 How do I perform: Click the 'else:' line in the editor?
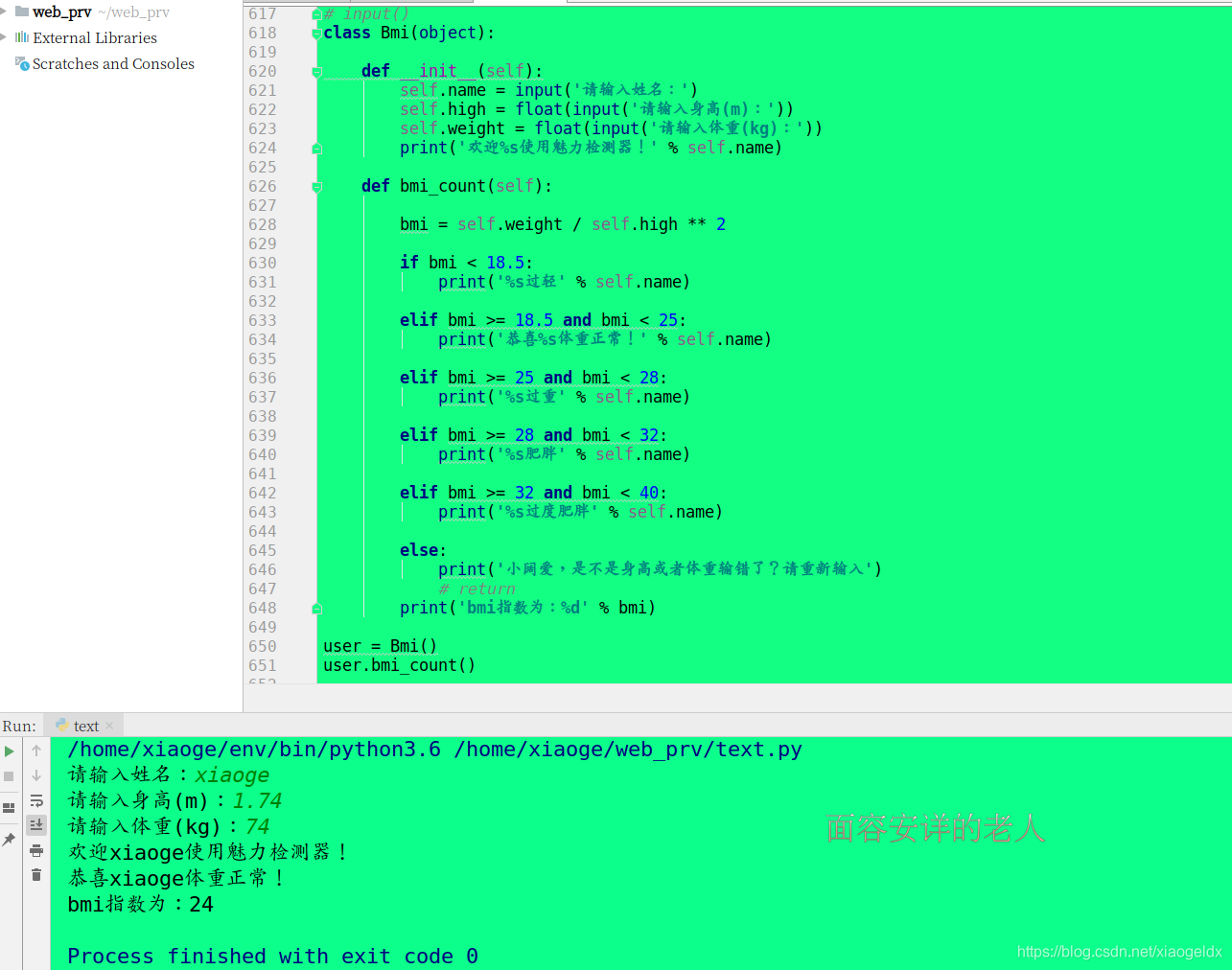[x=423, y=550]
